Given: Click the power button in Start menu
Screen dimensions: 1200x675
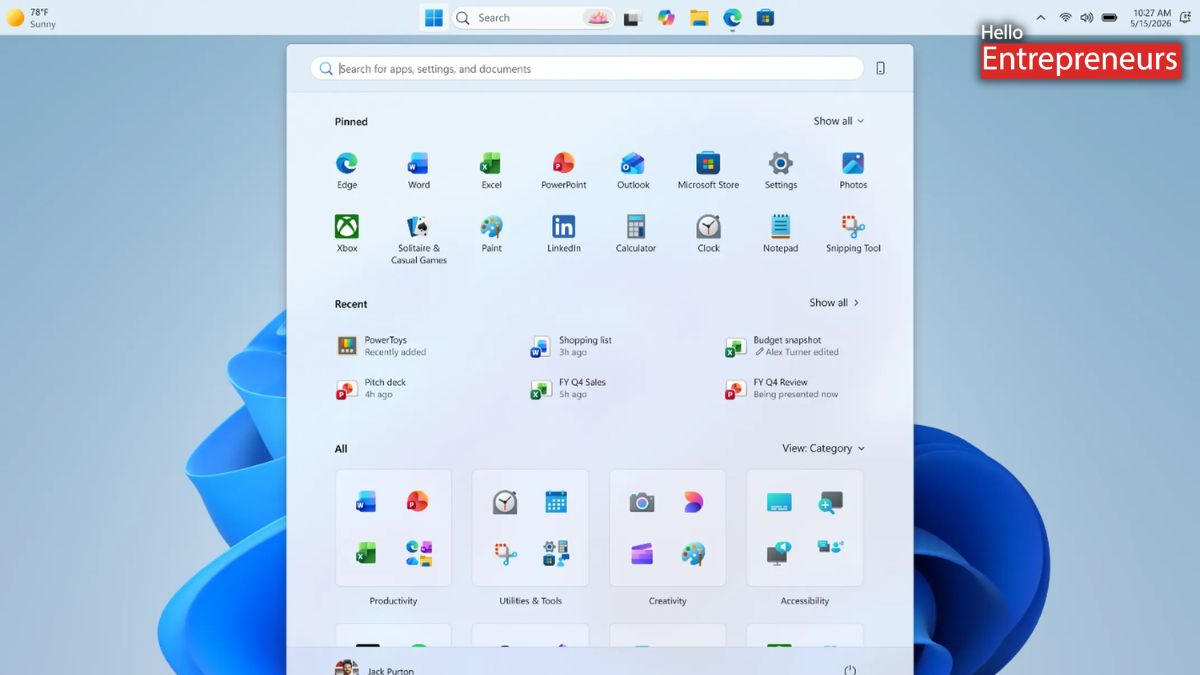Looking at the screenshot, I should (x=850, y=669).
